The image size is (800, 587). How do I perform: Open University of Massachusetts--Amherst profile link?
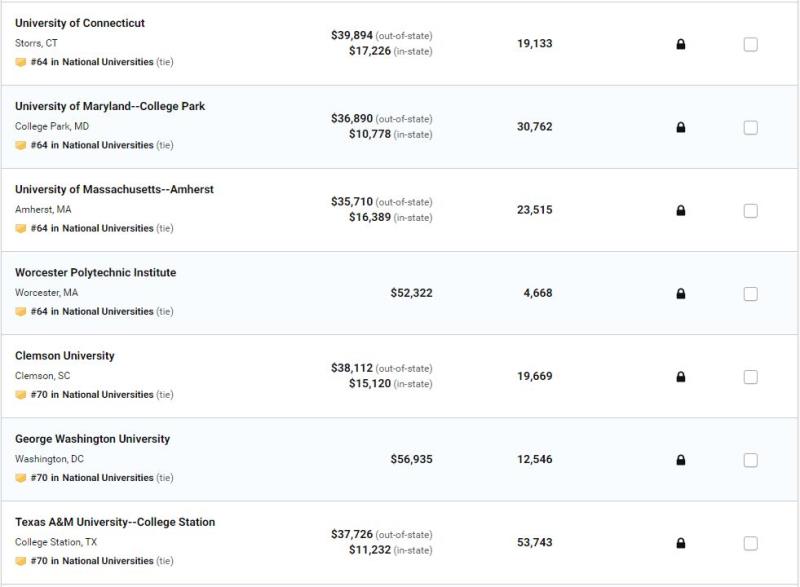click(x=114, y=189)
